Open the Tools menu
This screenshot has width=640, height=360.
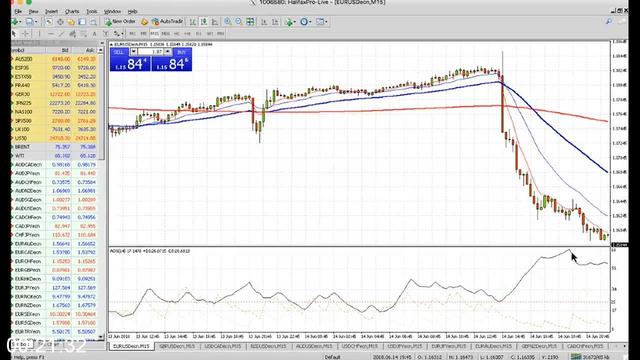click(x=92, y=11)
